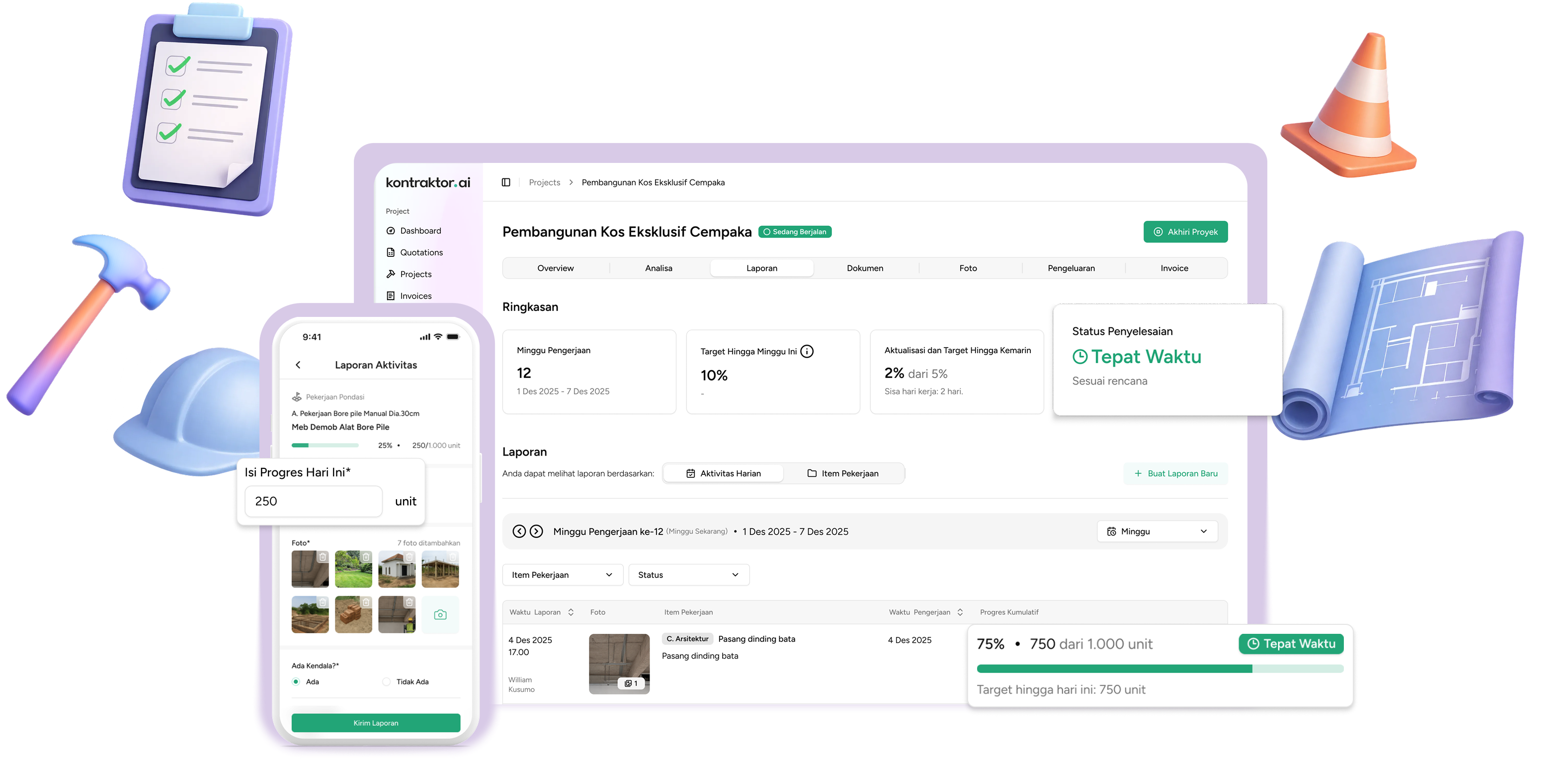Open the Item Pekerjaan filter dropdown
The width and height of the screenshot is (1568, 759).
click(x=563, y=575)
